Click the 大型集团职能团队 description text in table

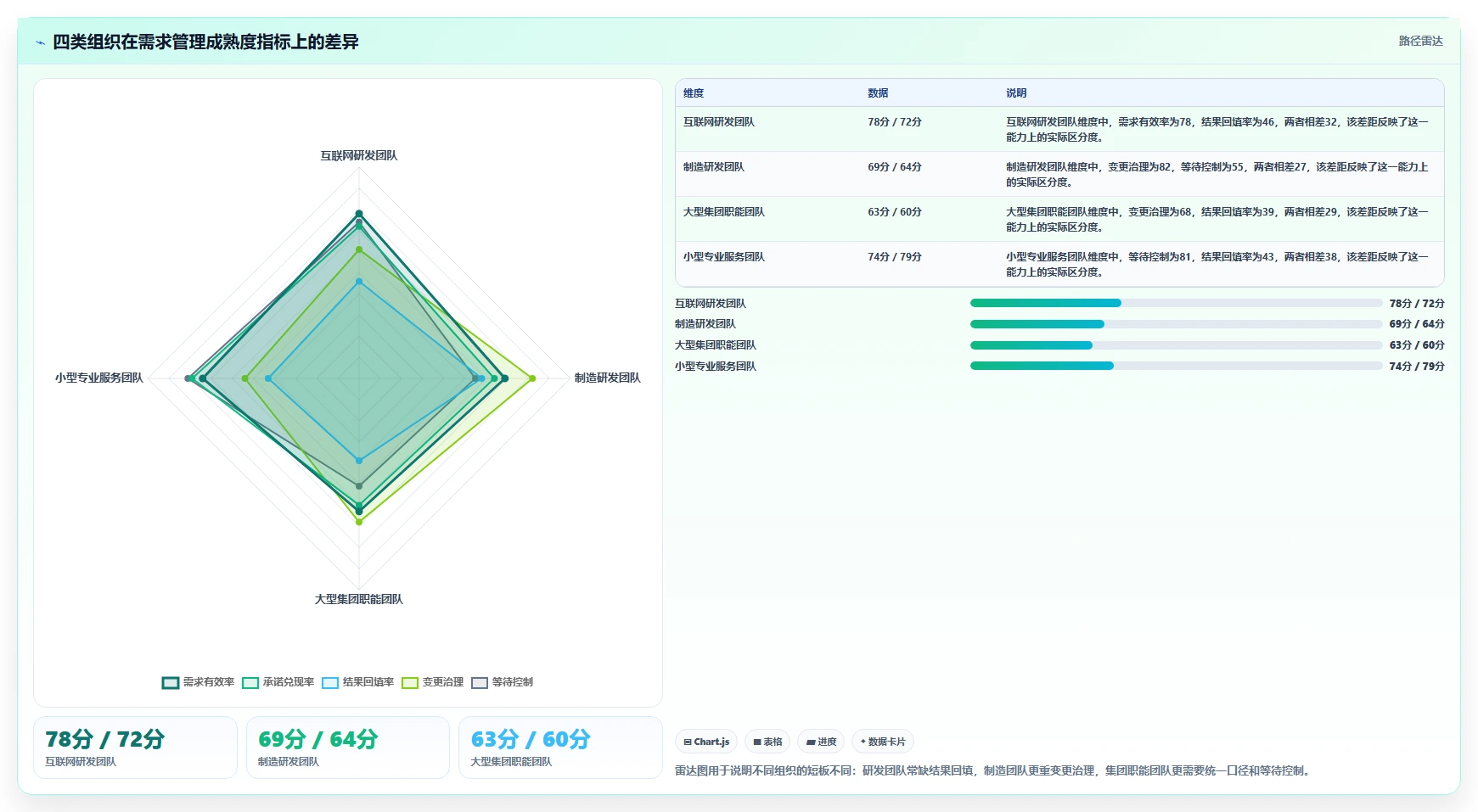[x=1217, y=220]
